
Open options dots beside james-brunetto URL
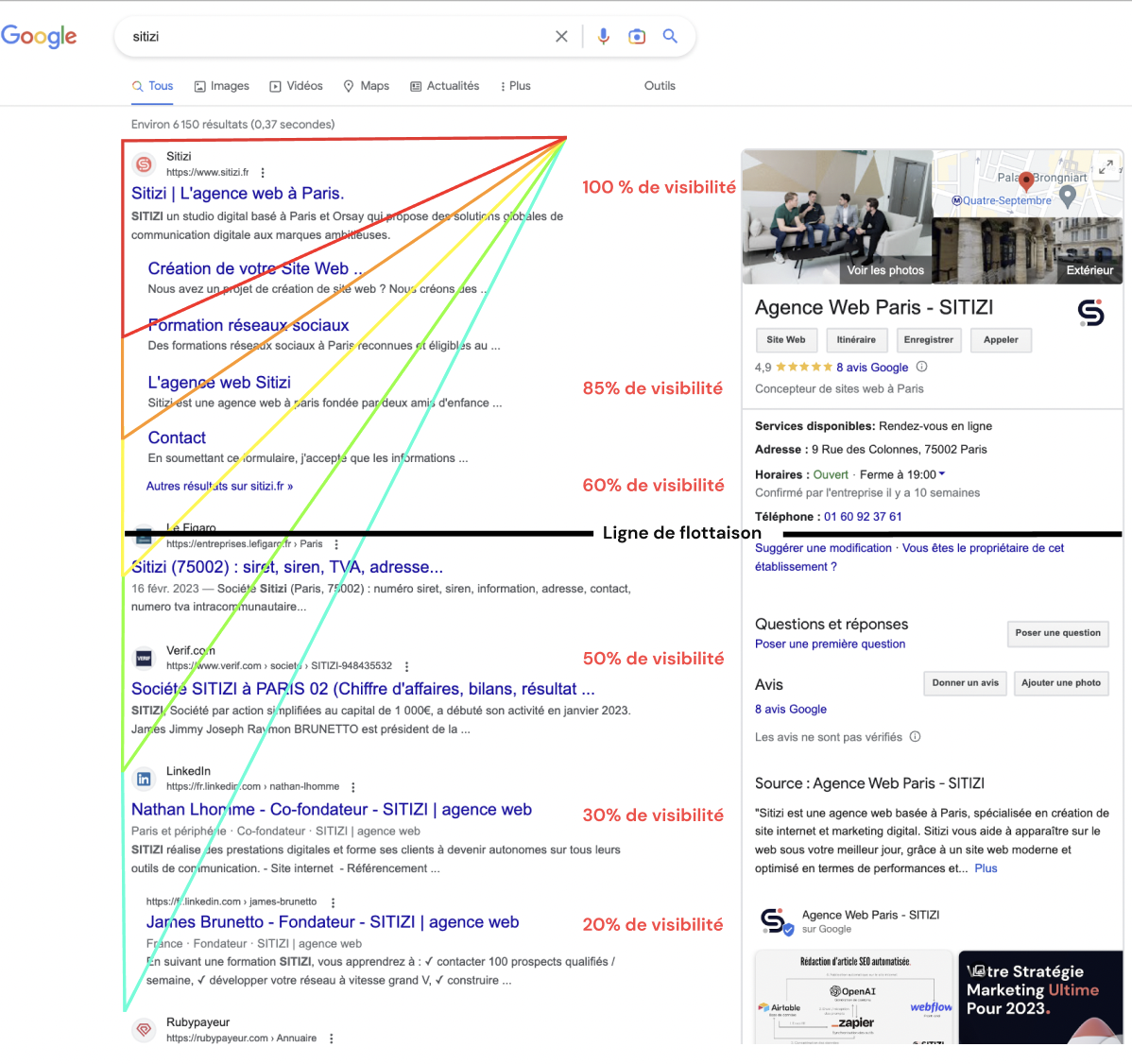point(332,902)
